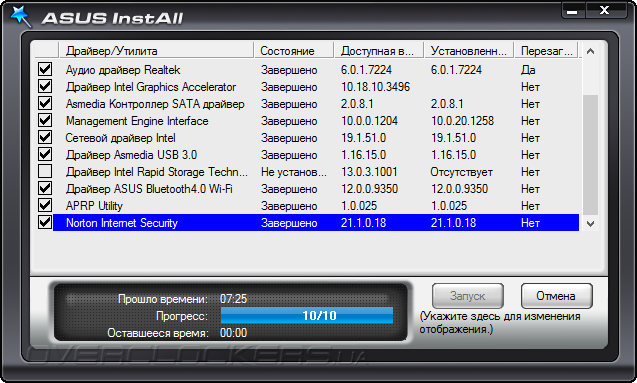Image resolution: width=637 pixels, height=383 pixels.
Task: Click the scroll down arrow of list
Action: click(x=590, y=223)
